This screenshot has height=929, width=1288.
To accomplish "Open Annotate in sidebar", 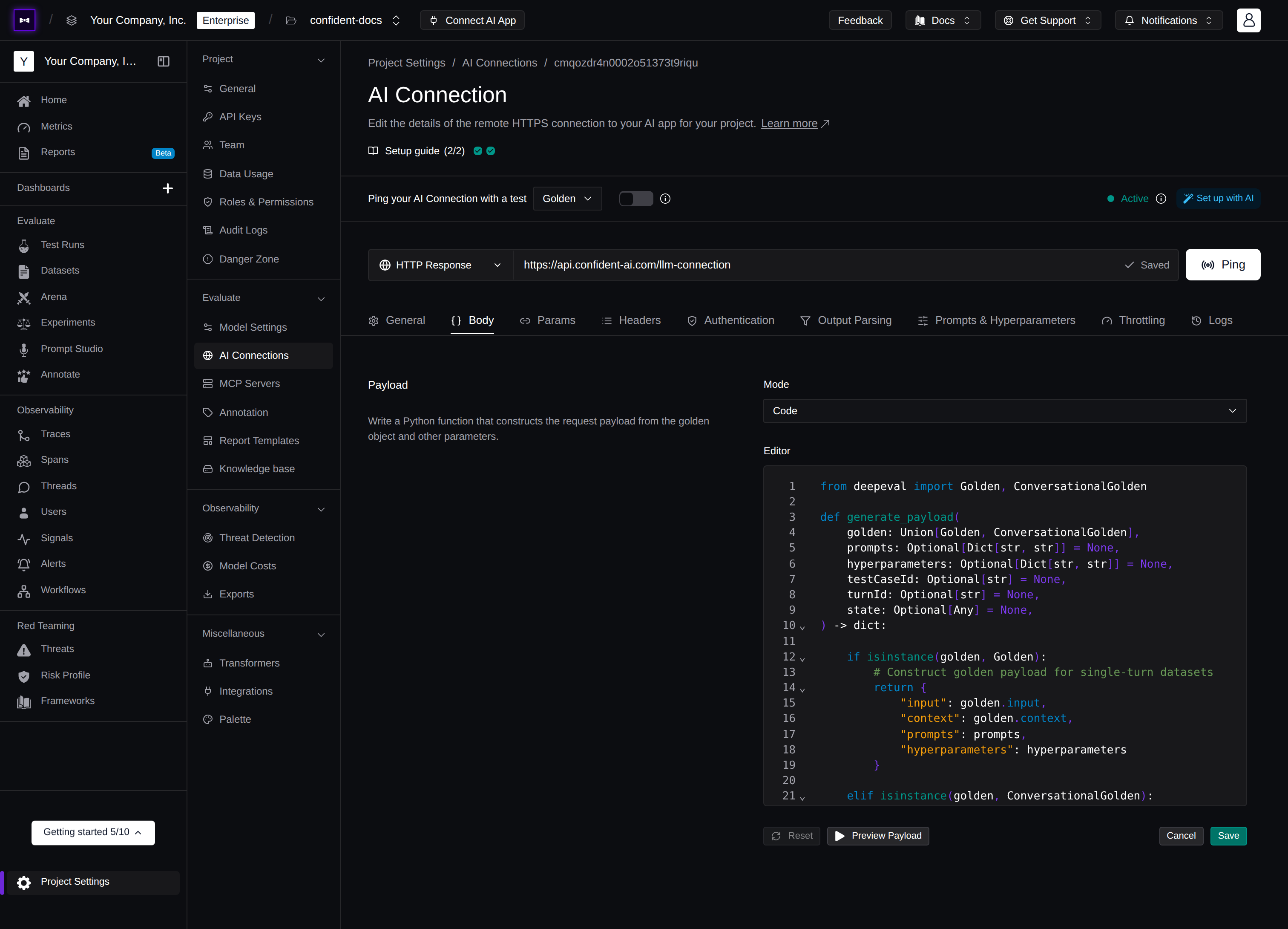I will [60, 375].
